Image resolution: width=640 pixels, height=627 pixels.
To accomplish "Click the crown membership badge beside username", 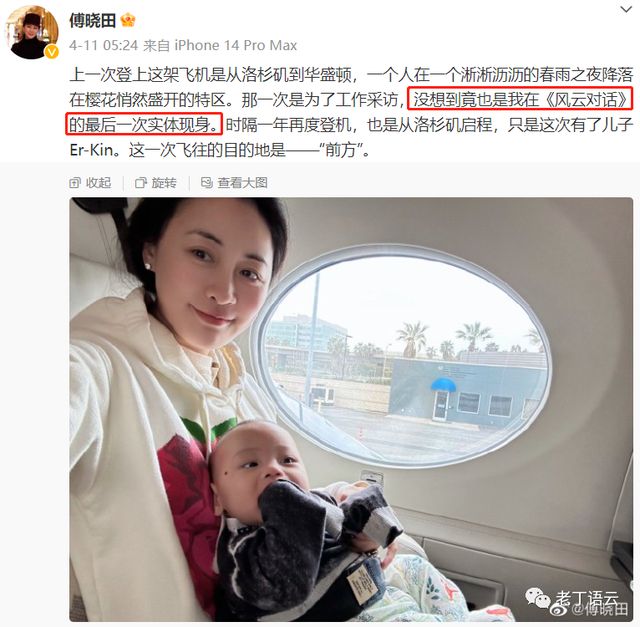I will pos(128,20).
